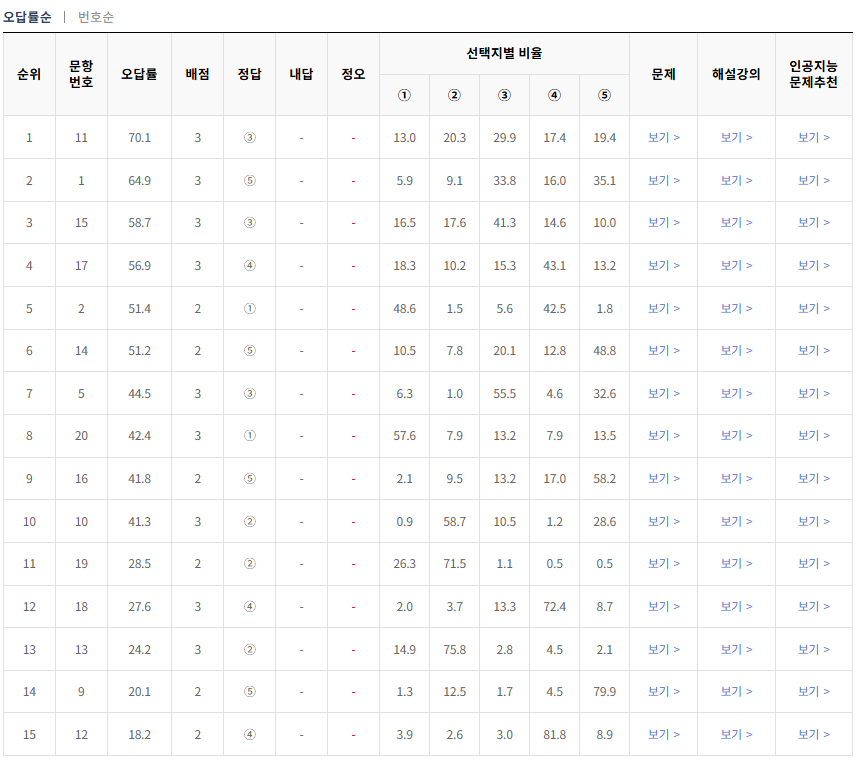
Task: Open 인공지능 문제추천 for question 11
Action: click(812, 138)
